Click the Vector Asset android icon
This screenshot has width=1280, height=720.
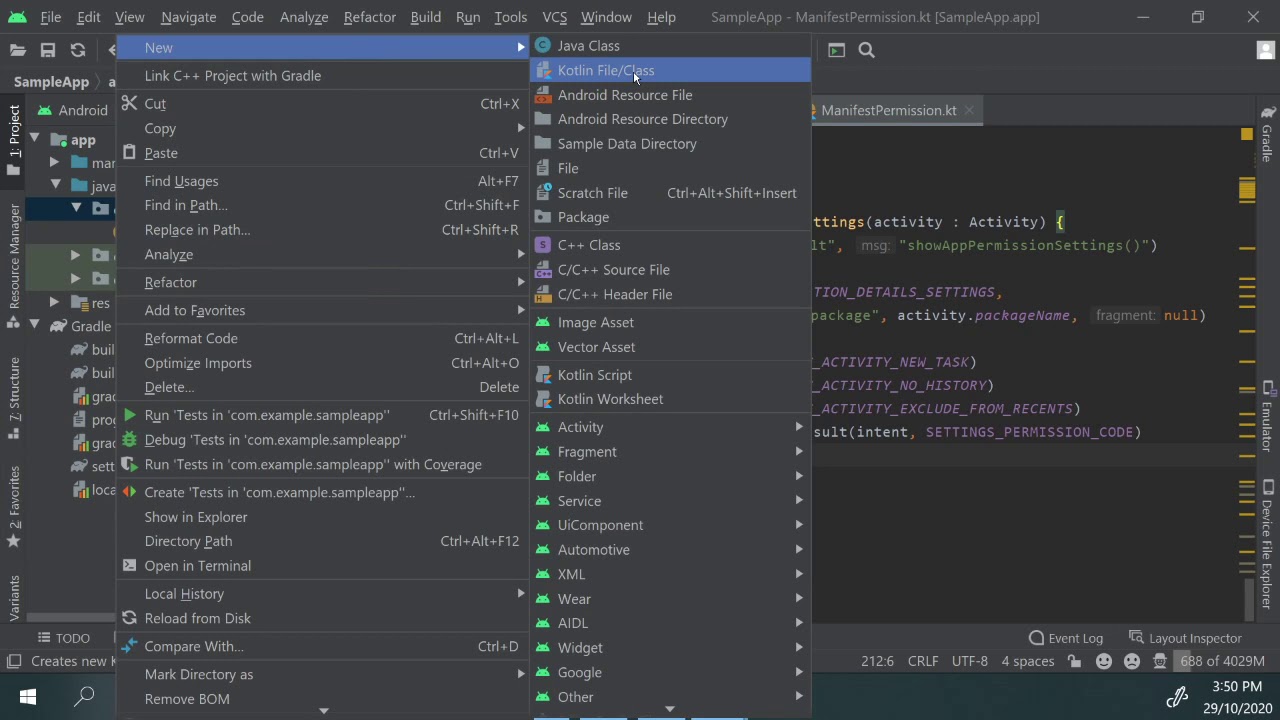tap(543, 347)
